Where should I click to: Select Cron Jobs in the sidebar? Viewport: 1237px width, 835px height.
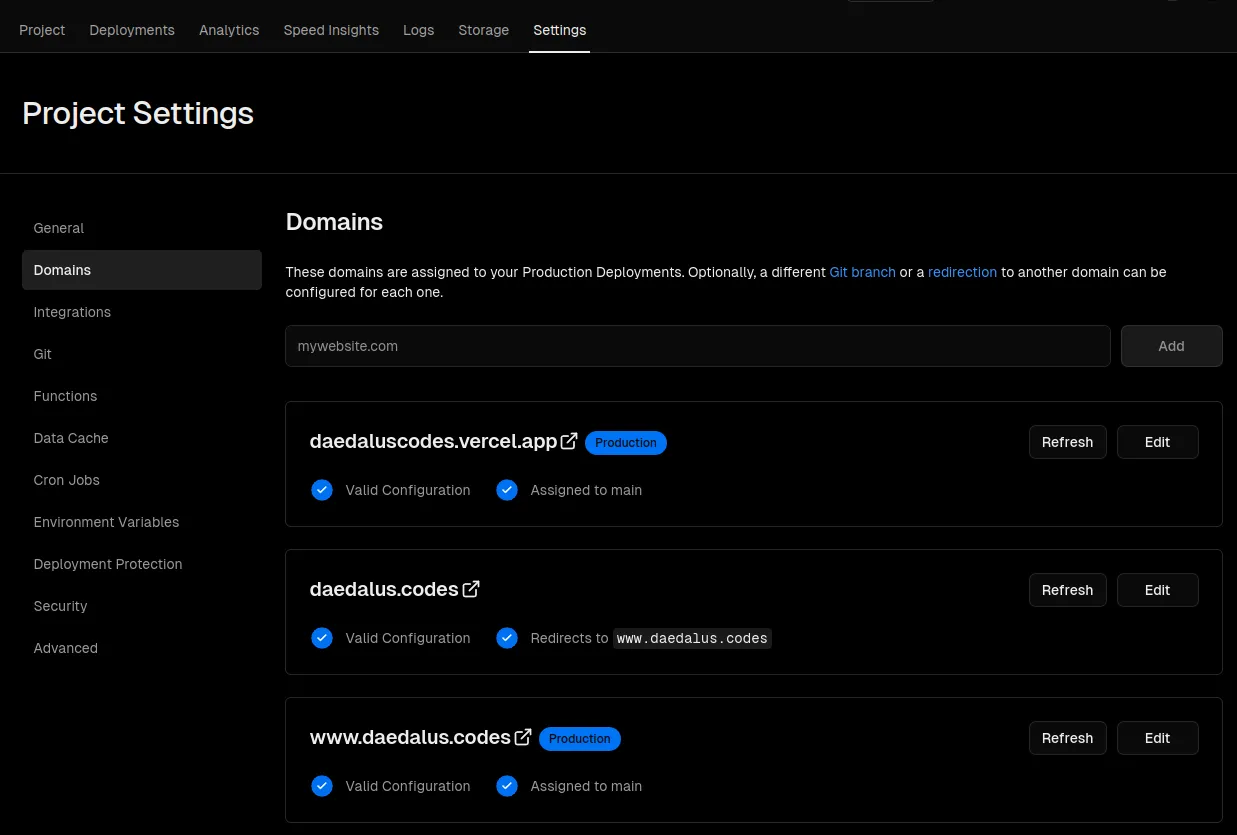[67, 480]
